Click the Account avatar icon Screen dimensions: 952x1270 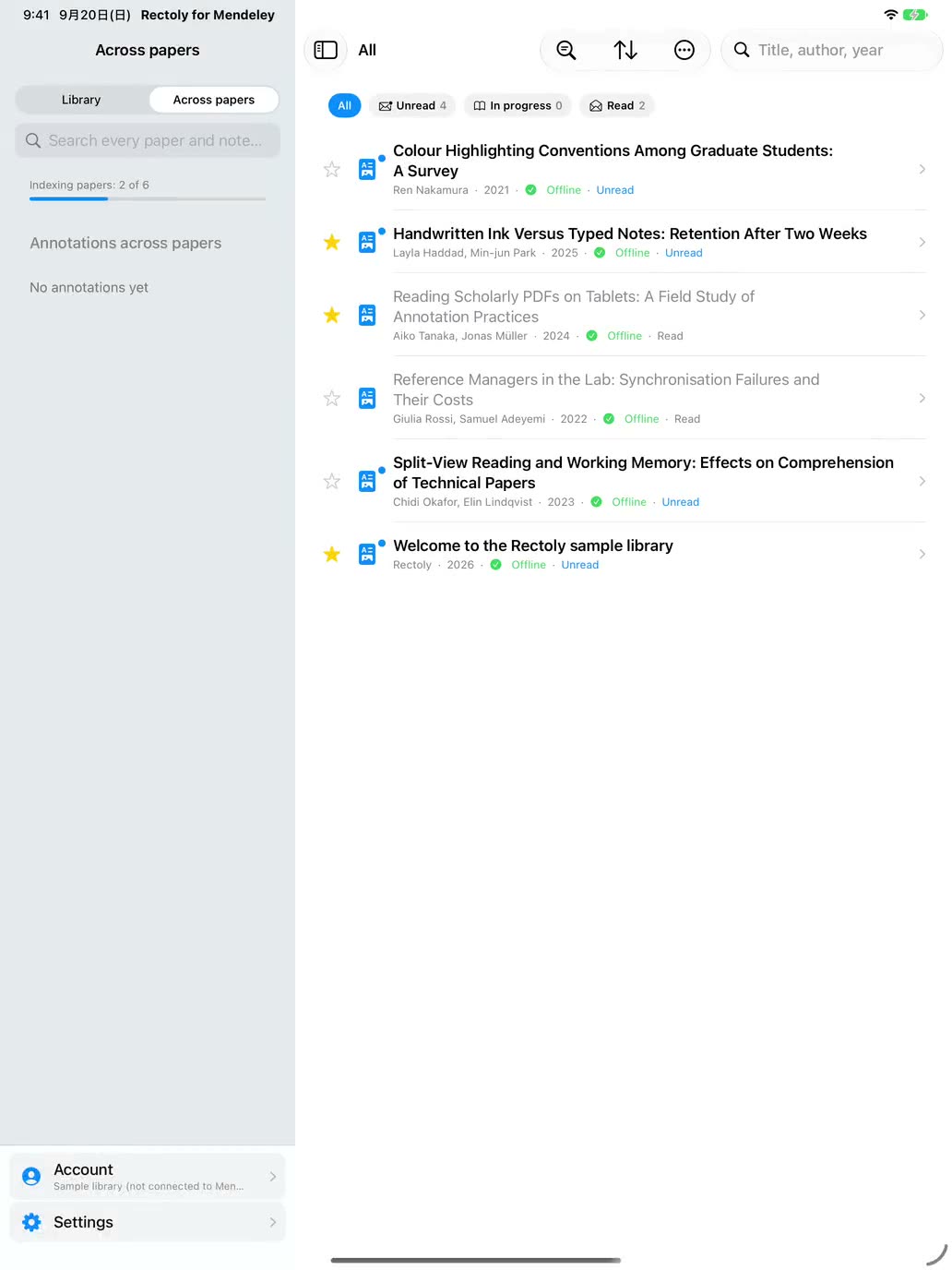pos(31,1177)
